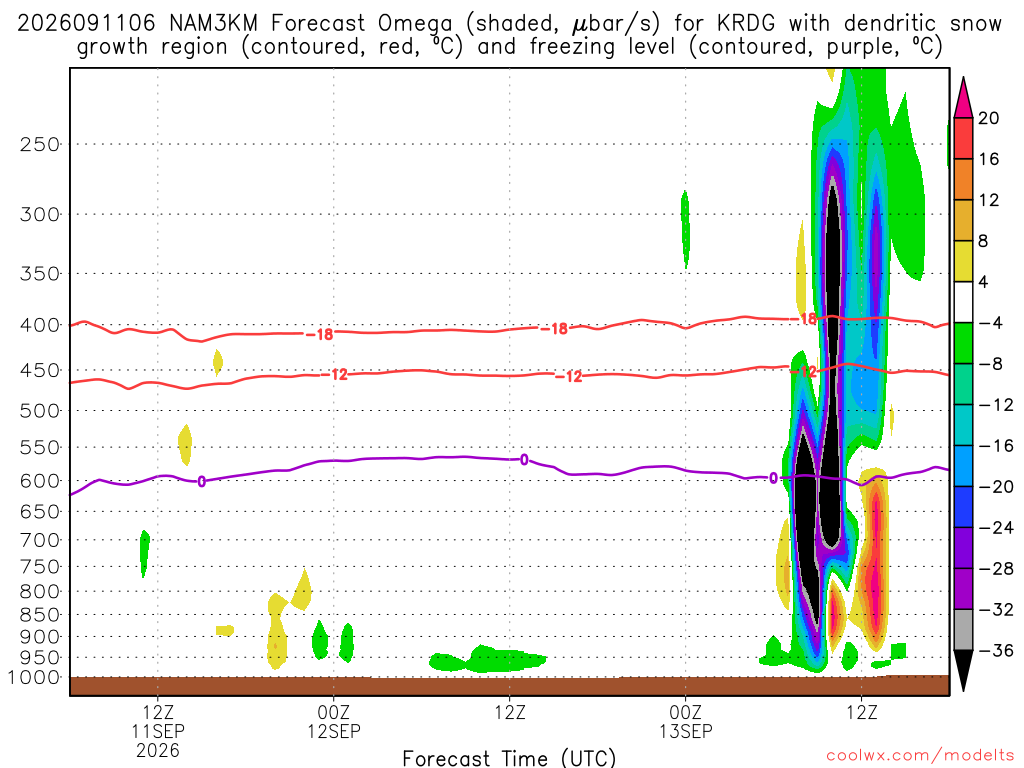Select the orange colorbar segment below 16
The image size is (1024, 768).
click(x=963, y=180)
